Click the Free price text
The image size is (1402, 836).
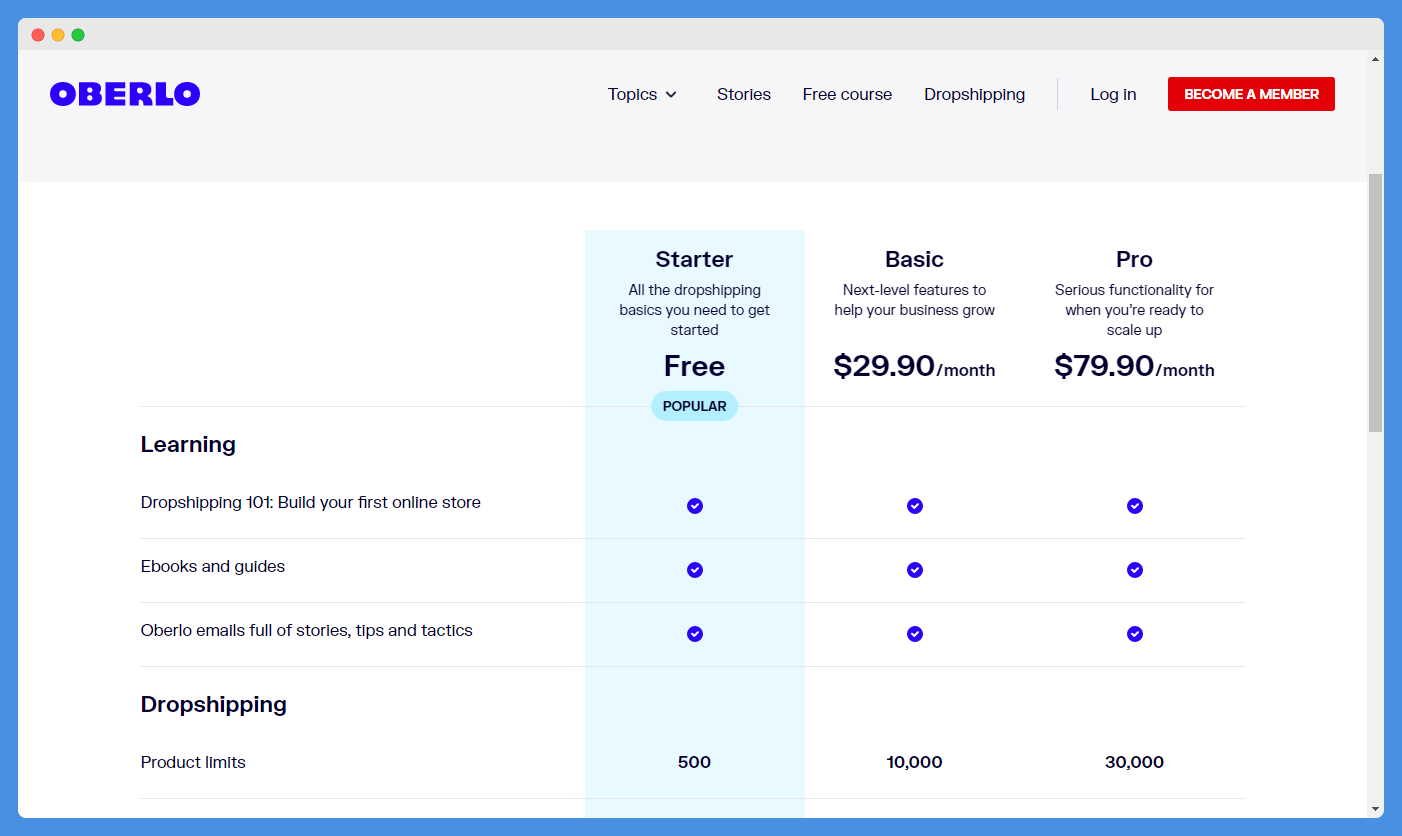click(x=694, y=366)
